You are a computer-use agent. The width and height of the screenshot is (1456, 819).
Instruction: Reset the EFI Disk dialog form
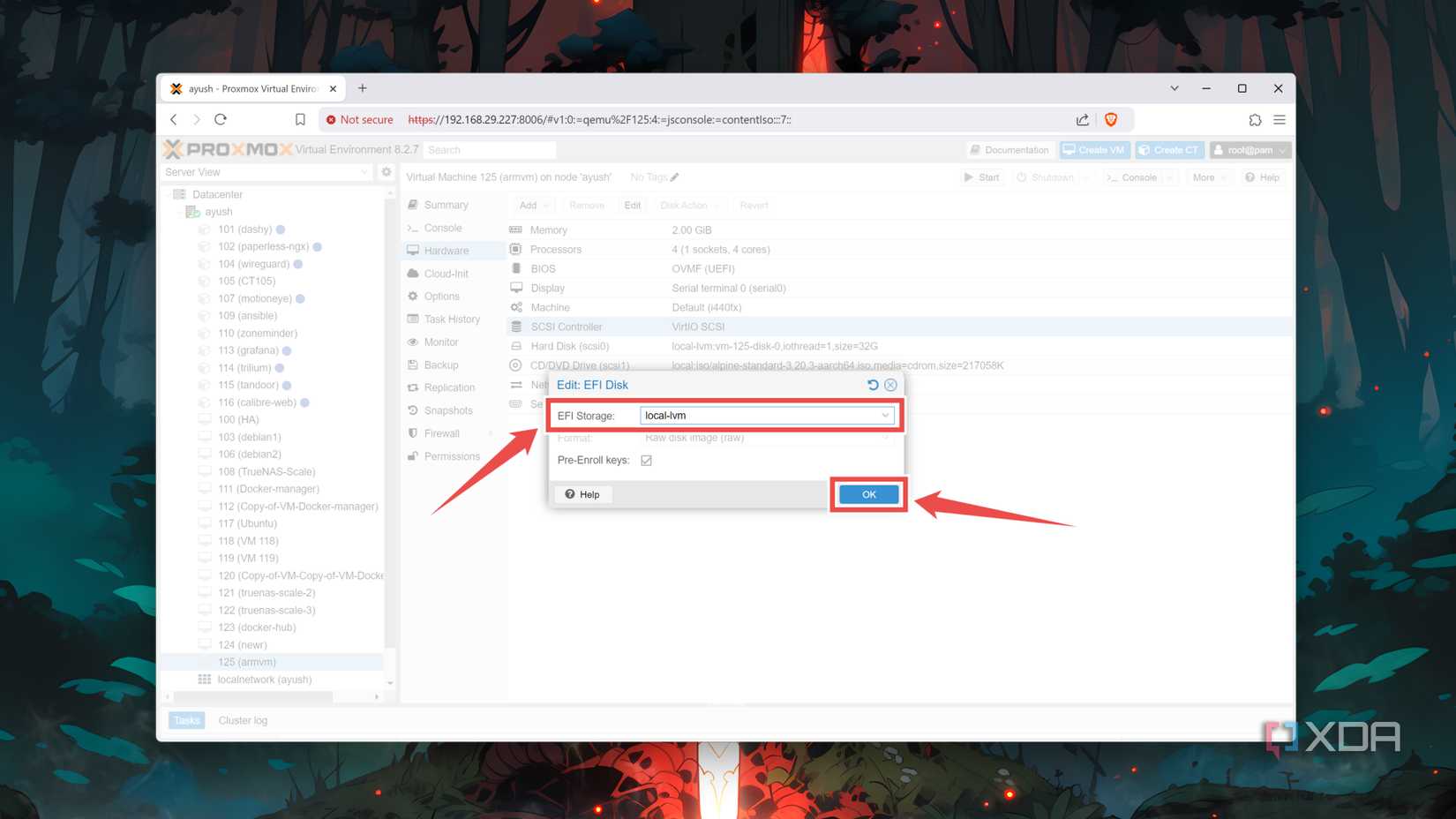click(873, 385)
